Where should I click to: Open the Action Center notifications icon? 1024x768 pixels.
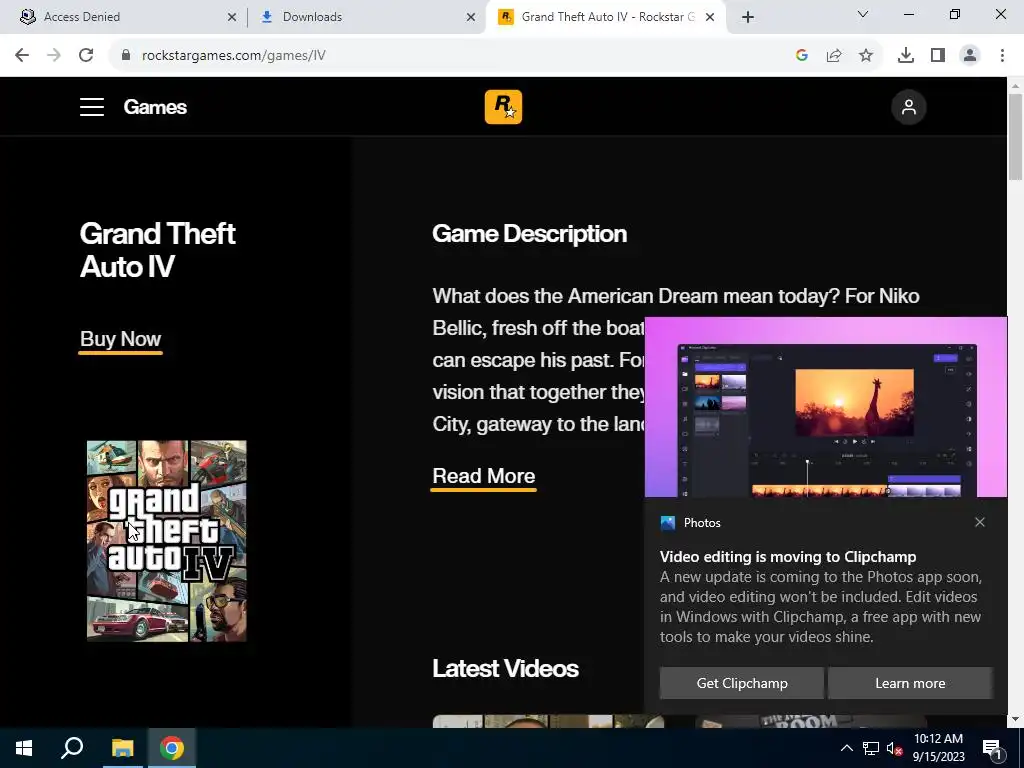992,748
